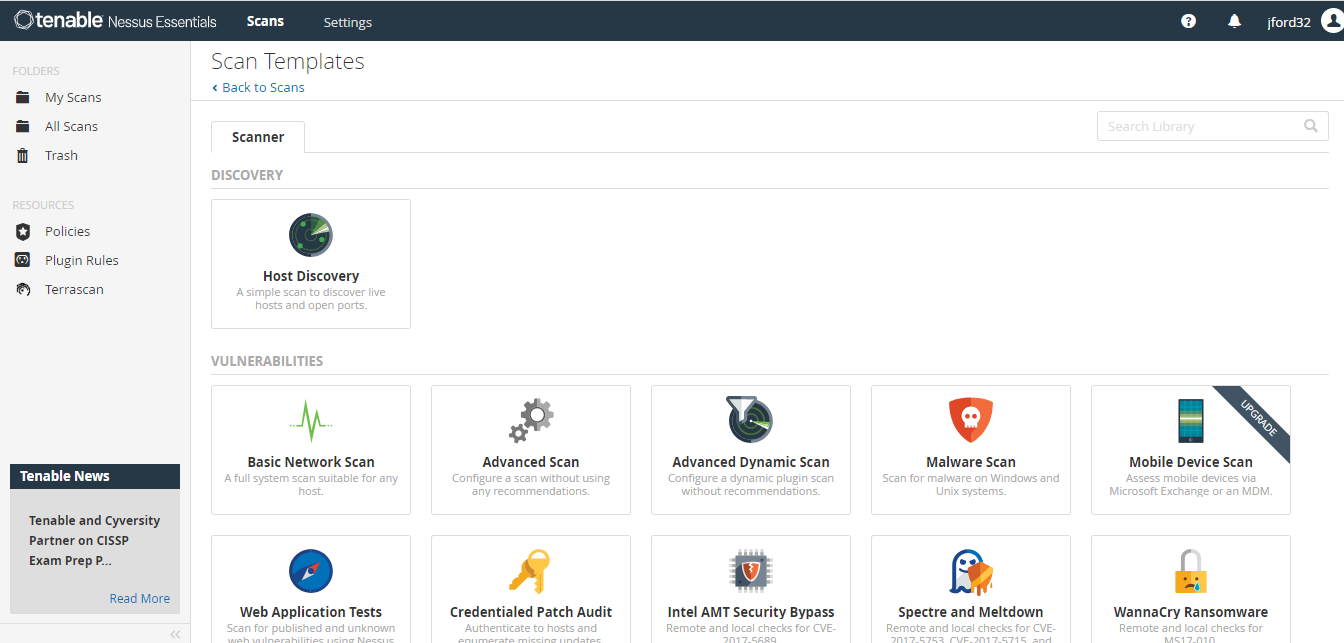Open the Credentialed Patch Audit template
Image resolution: width=1344 pixels, height=643 pixels.
click(530, 590)
